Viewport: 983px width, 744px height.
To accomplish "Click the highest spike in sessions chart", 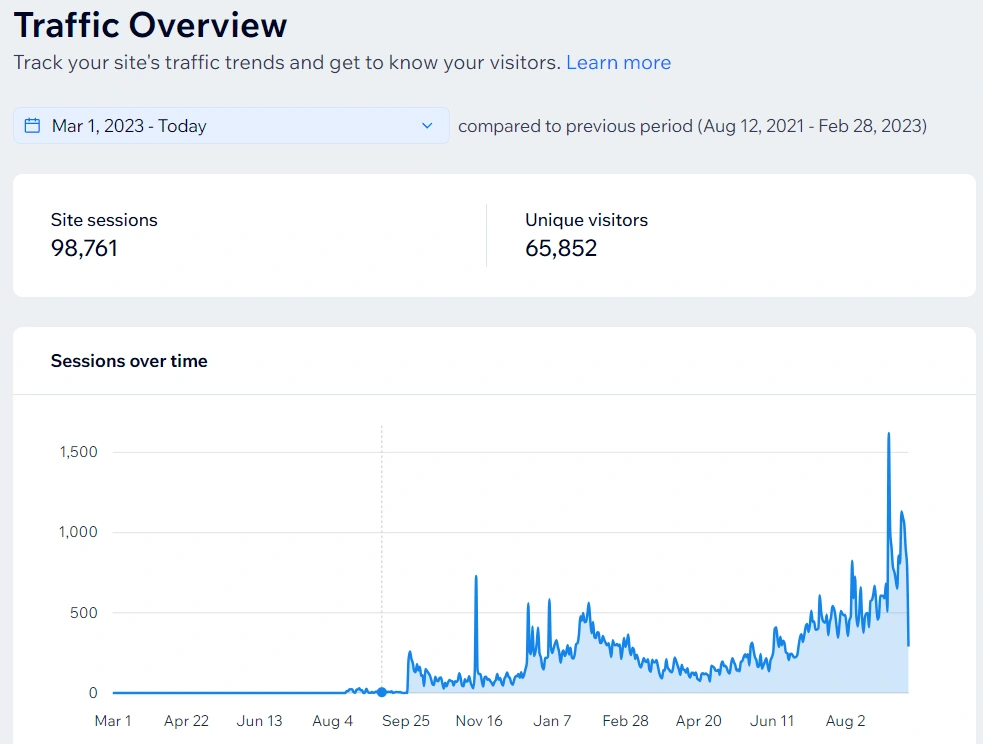I will click(x=888, y=434).
